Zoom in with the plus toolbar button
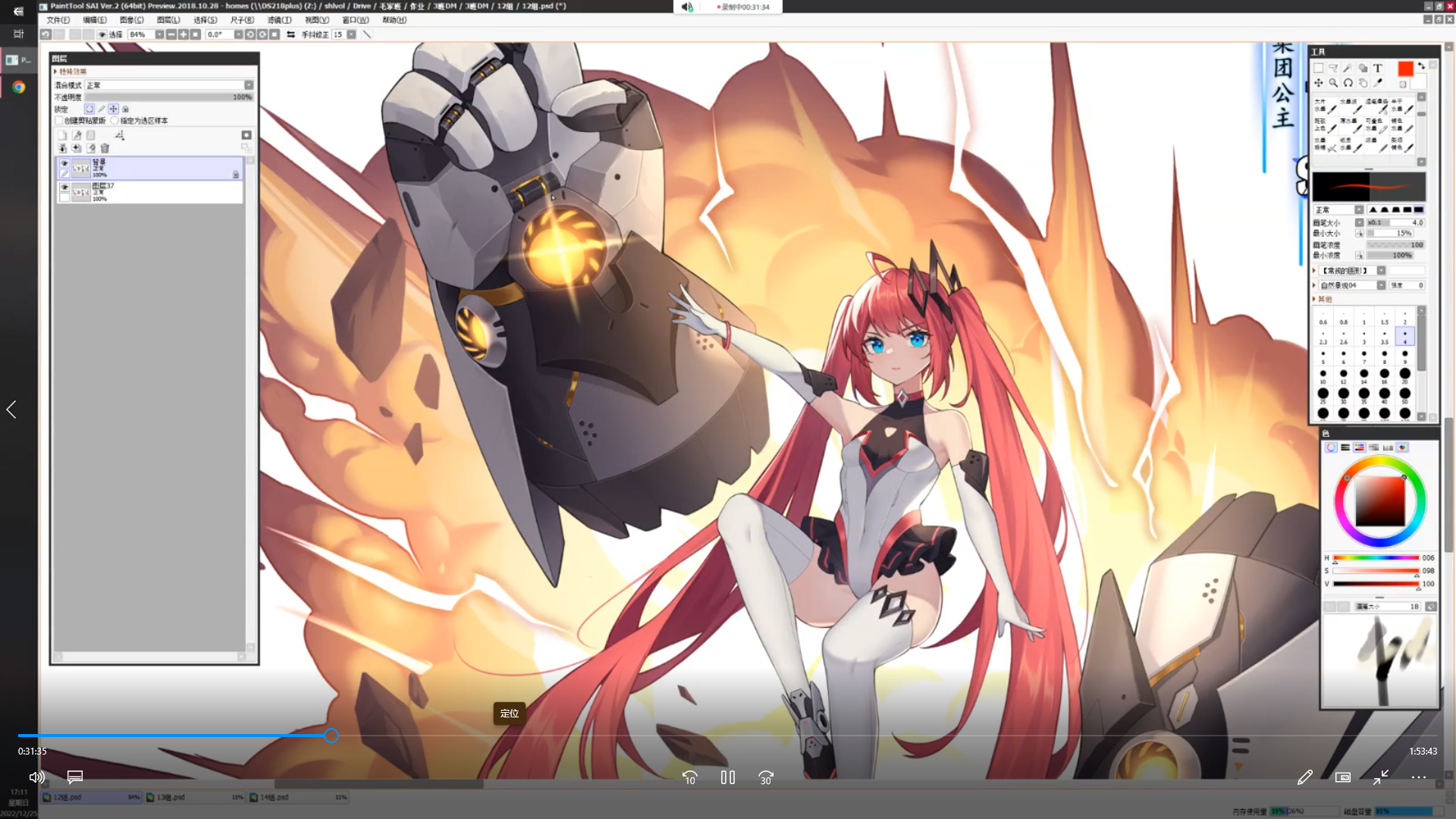Screen dimensions: 1456x819 (x=184, y=34)
